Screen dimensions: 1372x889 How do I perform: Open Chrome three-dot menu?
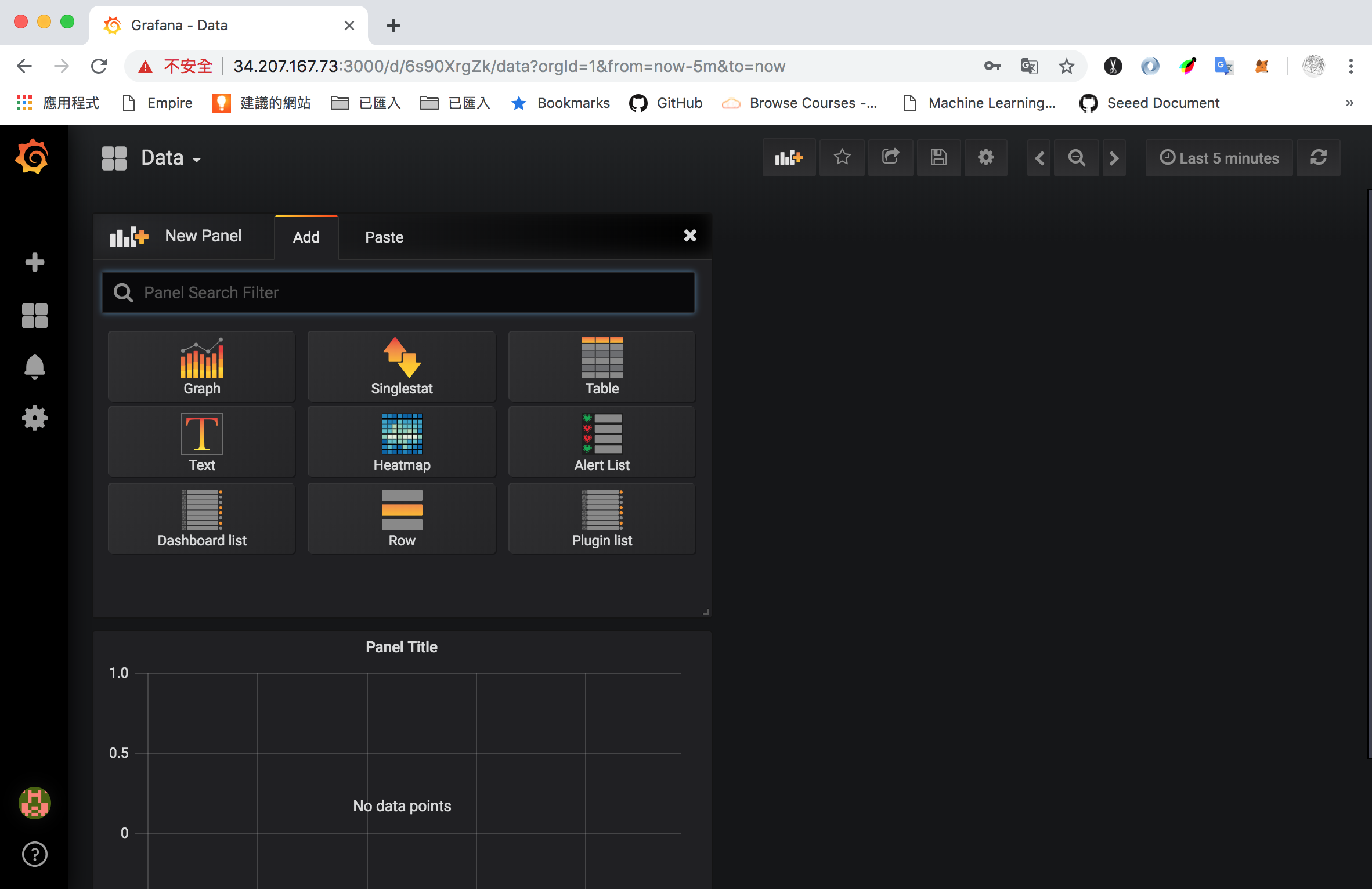tap(1351, 66)
